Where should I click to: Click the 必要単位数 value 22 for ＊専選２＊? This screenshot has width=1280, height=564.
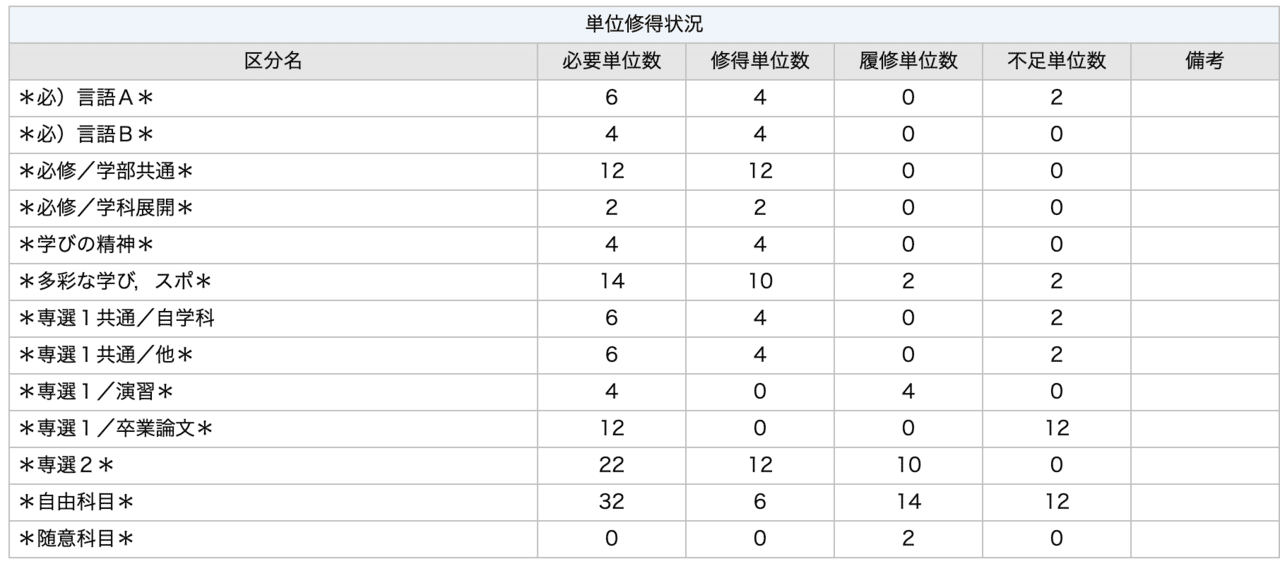(x=611, y=466)
